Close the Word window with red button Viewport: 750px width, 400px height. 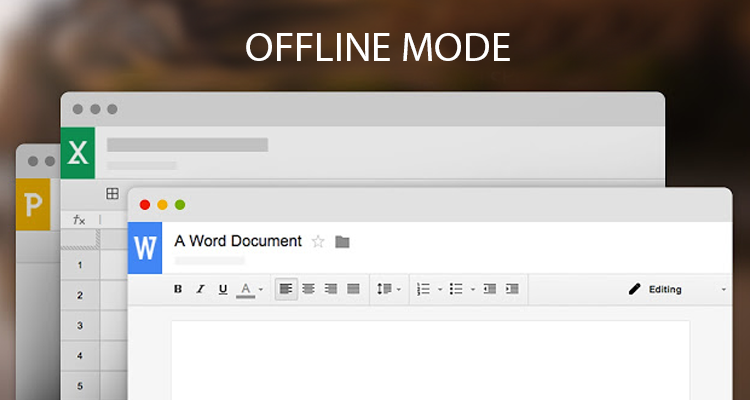pyautogui.click(x=145, y=205)
